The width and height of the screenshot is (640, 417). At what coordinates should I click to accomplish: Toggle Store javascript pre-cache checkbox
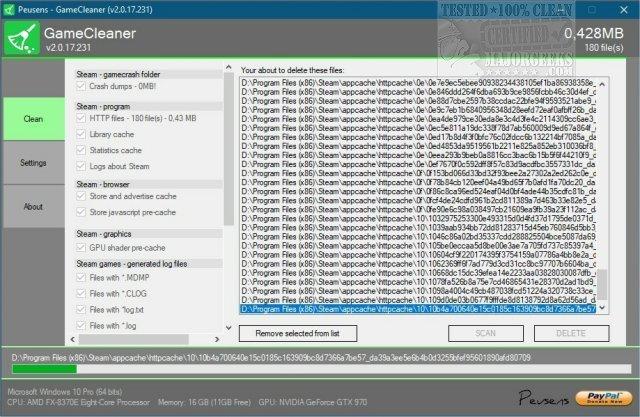coord(82,213)
